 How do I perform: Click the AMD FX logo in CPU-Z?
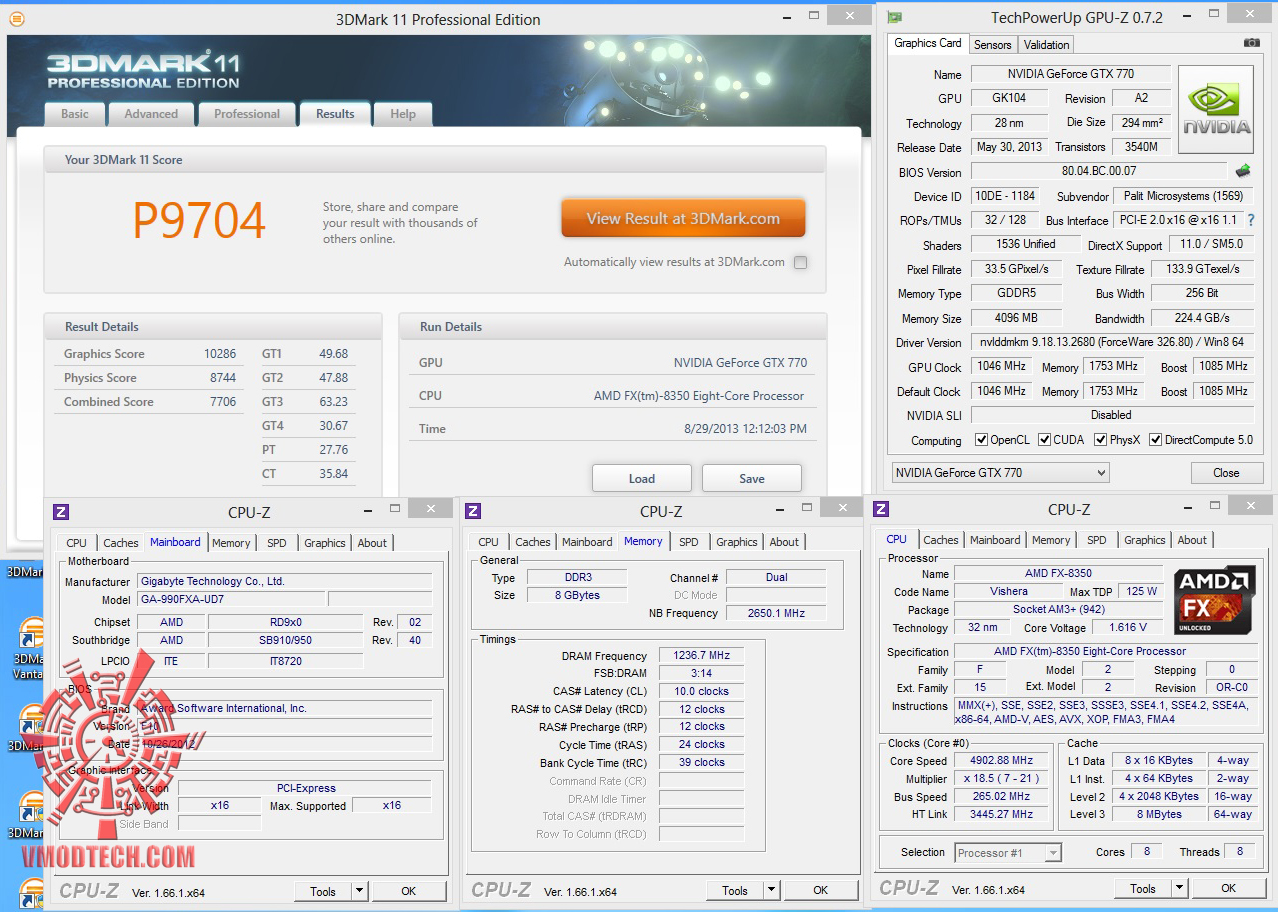click(1214, 599)
